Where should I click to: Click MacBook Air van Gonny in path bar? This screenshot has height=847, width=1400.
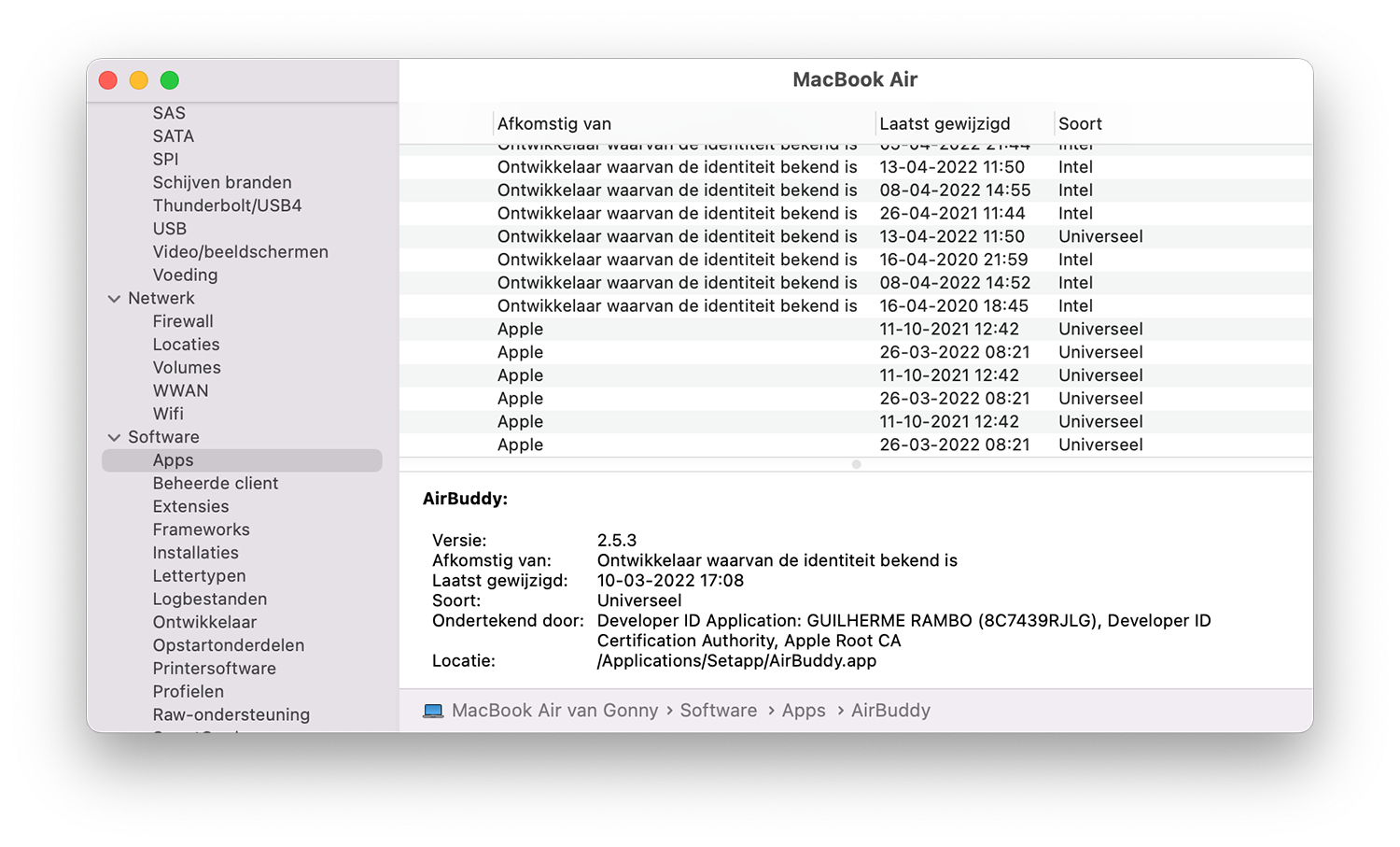click(554, 711)
